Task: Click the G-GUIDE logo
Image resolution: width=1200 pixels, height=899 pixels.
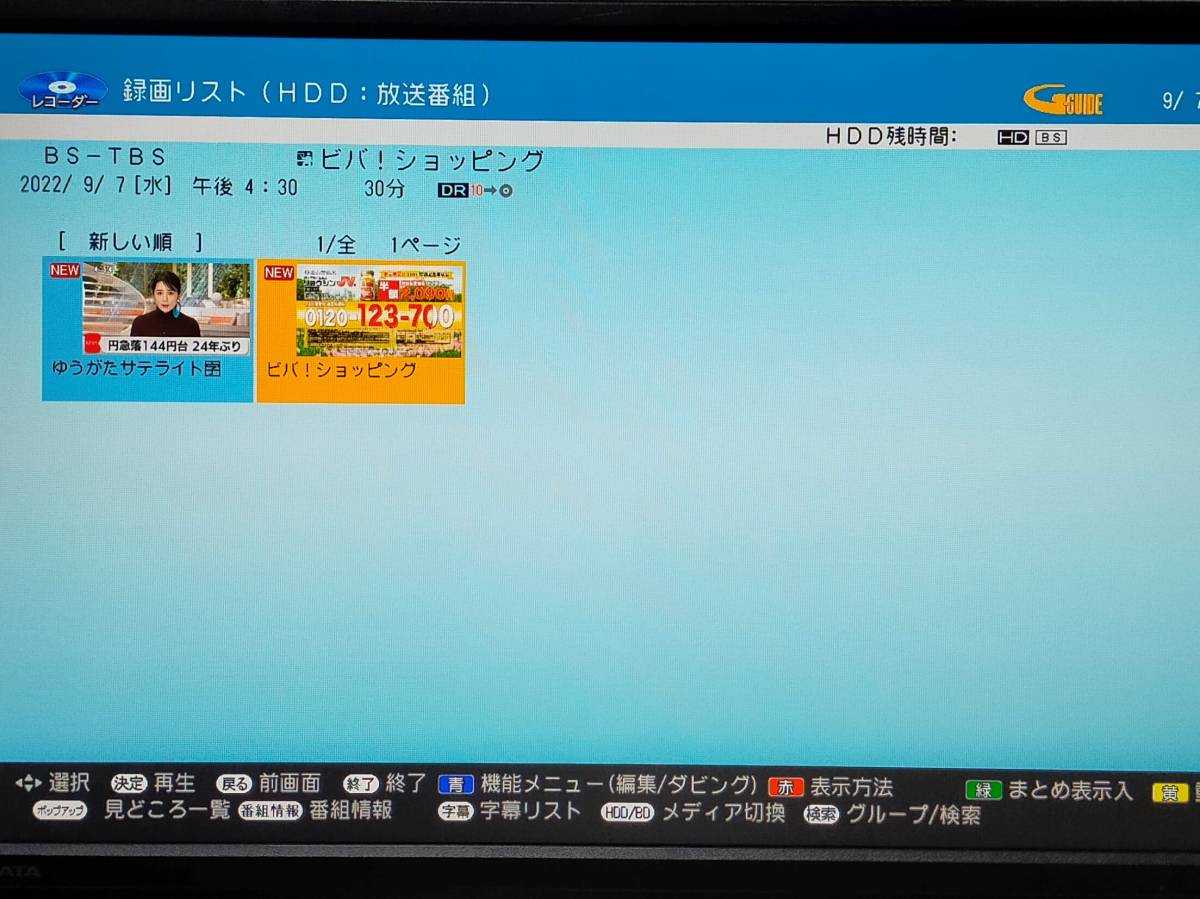Action: [1062, 100]
